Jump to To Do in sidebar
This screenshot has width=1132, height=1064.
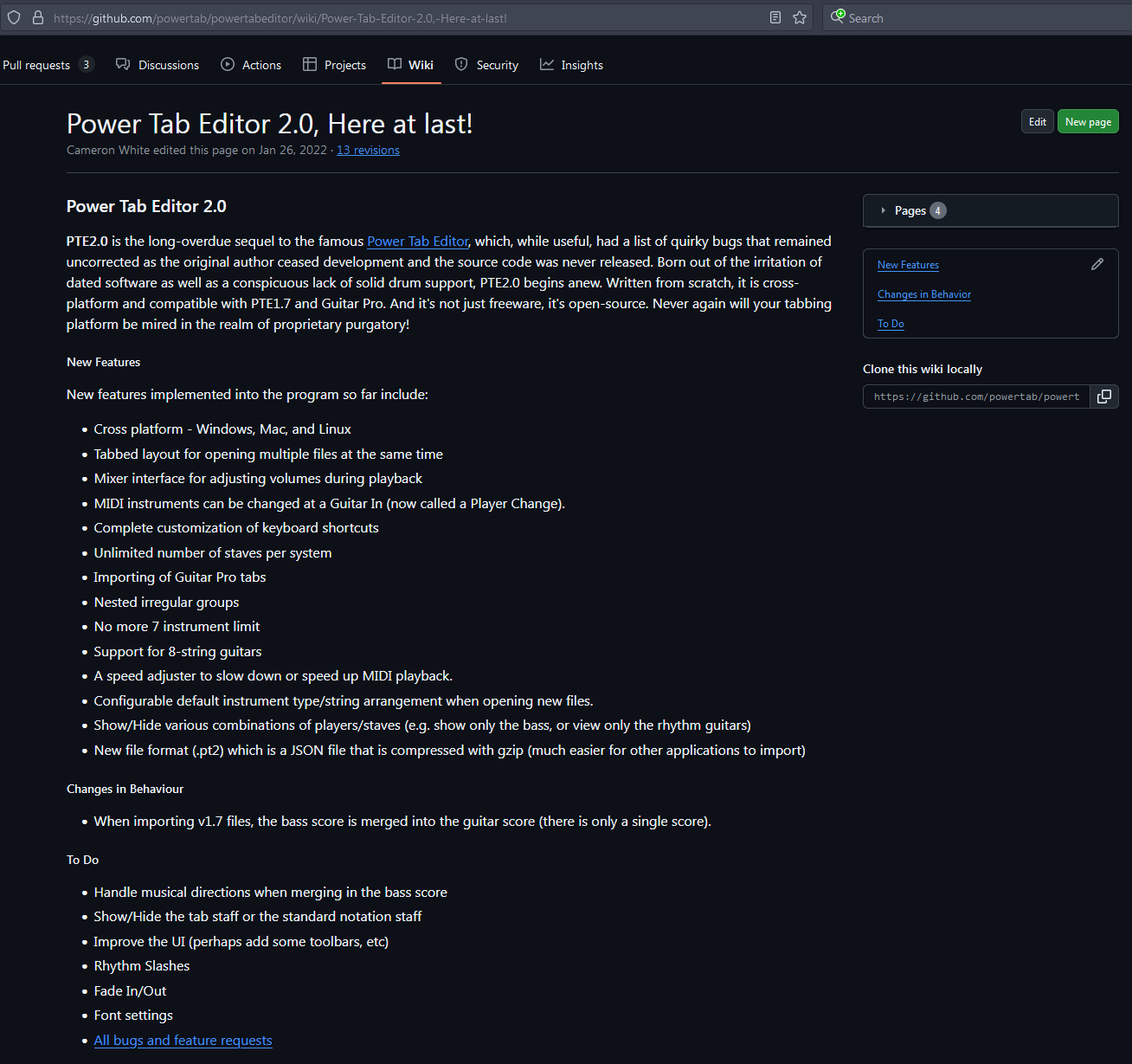point(891,324)
